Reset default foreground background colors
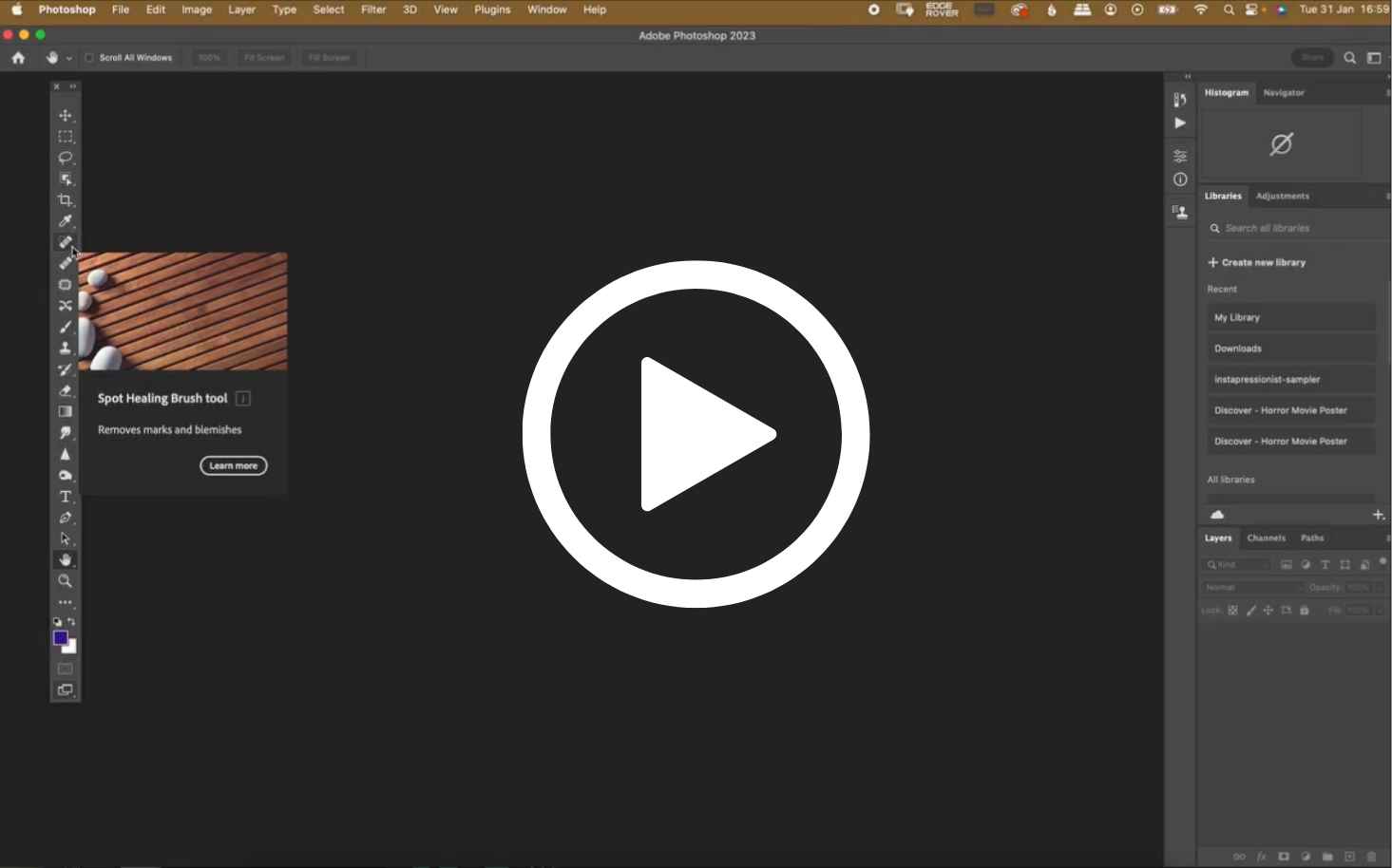This screenshot has height=868, width=1392. click(x=57, y=622)
